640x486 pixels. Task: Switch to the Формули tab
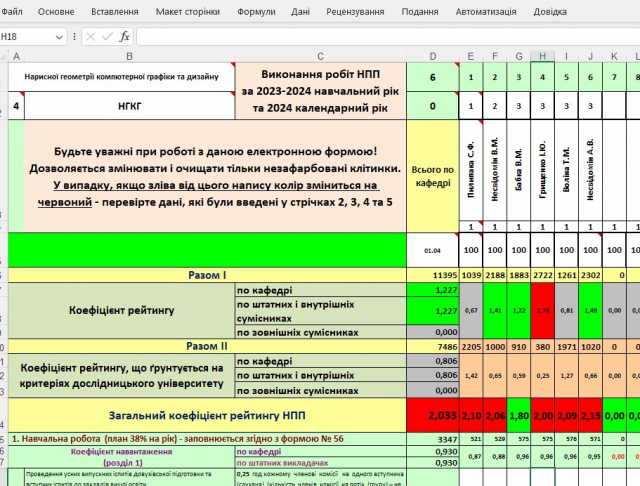256,11
